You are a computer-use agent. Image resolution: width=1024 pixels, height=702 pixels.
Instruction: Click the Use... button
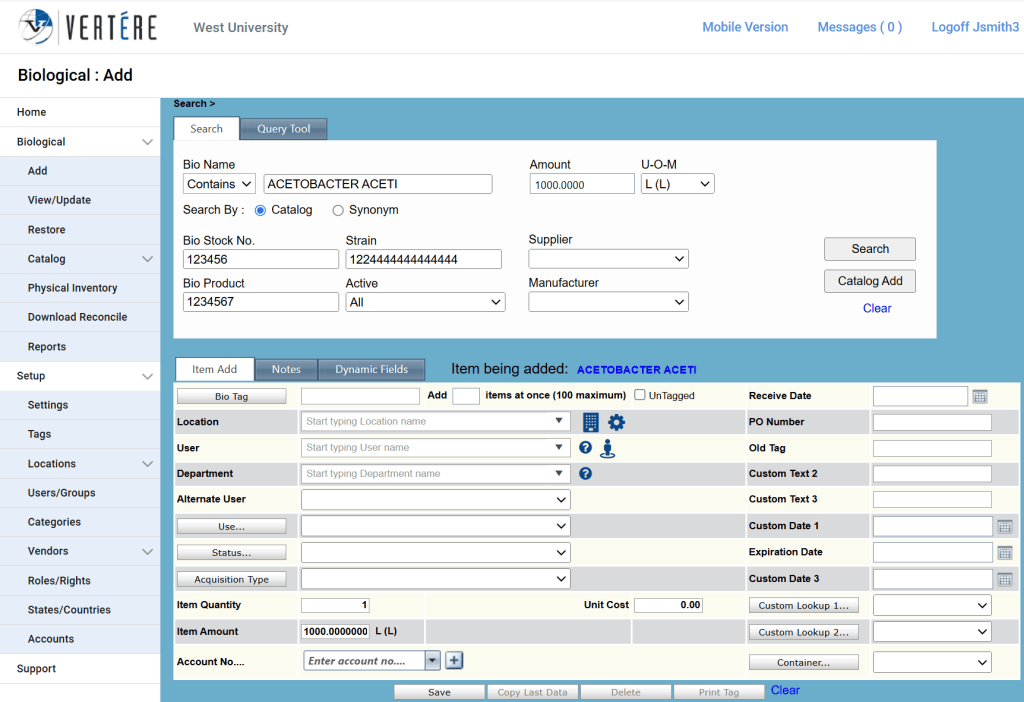(x=231, y=526)
